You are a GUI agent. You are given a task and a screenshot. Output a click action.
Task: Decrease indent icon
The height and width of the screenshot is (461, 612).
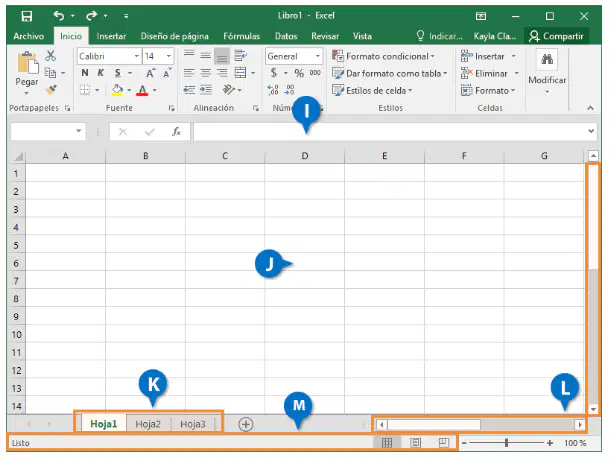pos(189,90)
